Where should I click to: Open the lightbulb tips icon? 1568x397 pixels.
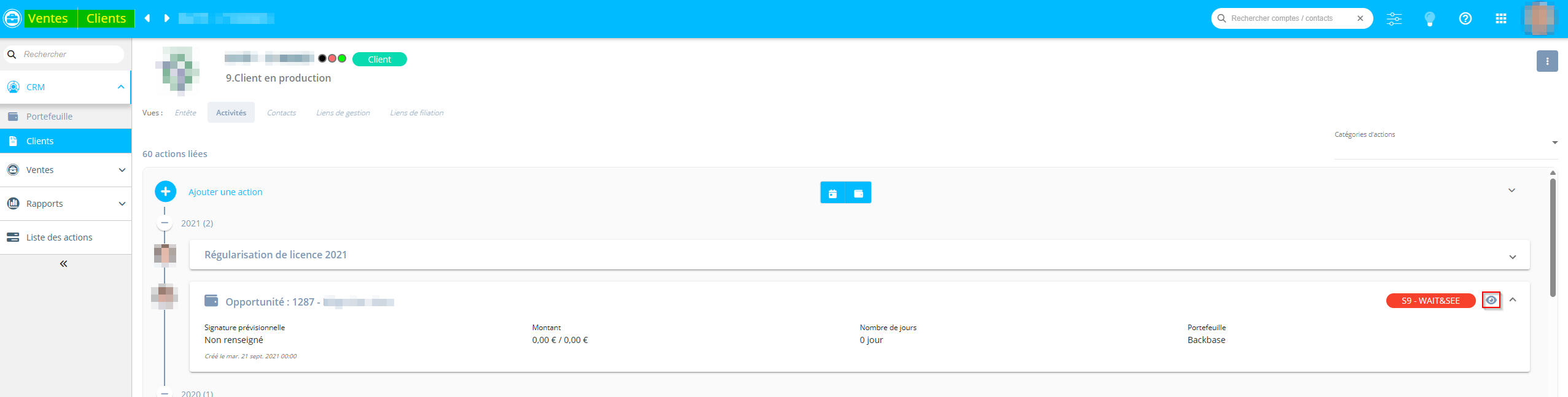coord(1430,18)
